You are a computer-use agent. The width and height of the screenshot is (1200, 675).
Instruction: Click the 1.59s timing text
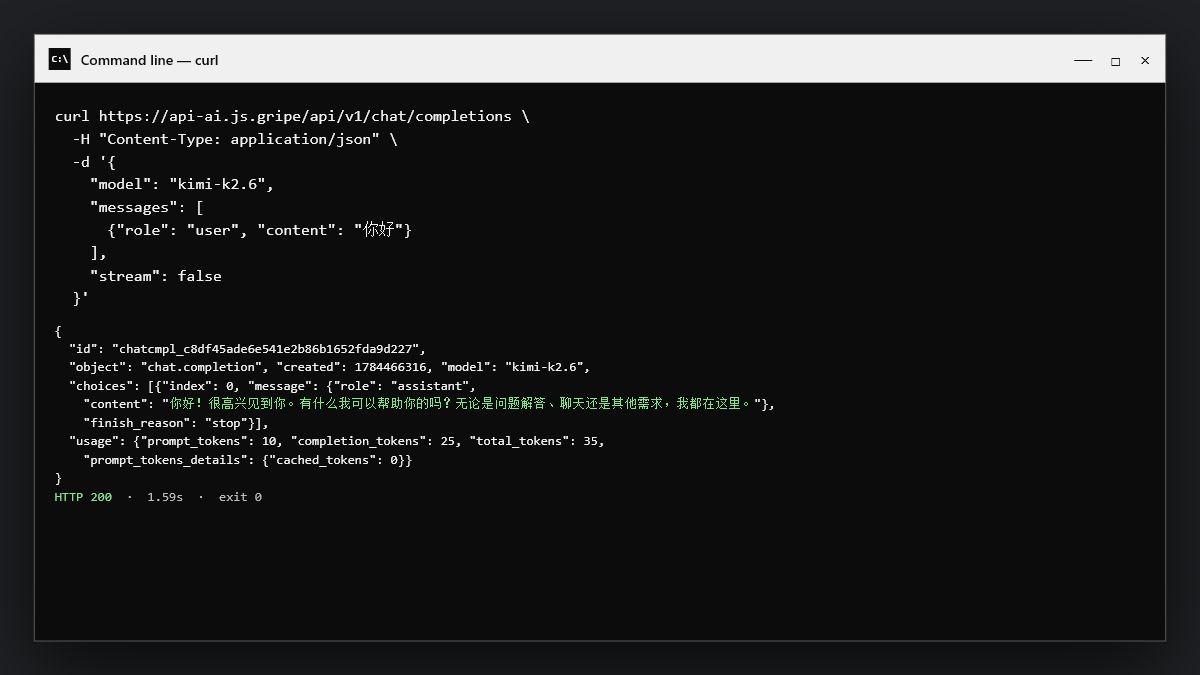[165, 497]
